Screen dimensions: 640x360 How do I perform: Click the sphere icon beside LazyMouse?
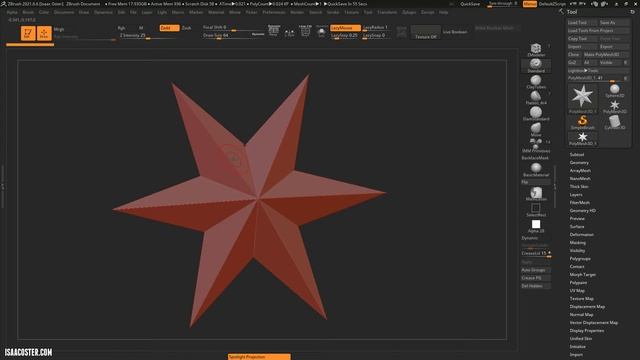322,31
